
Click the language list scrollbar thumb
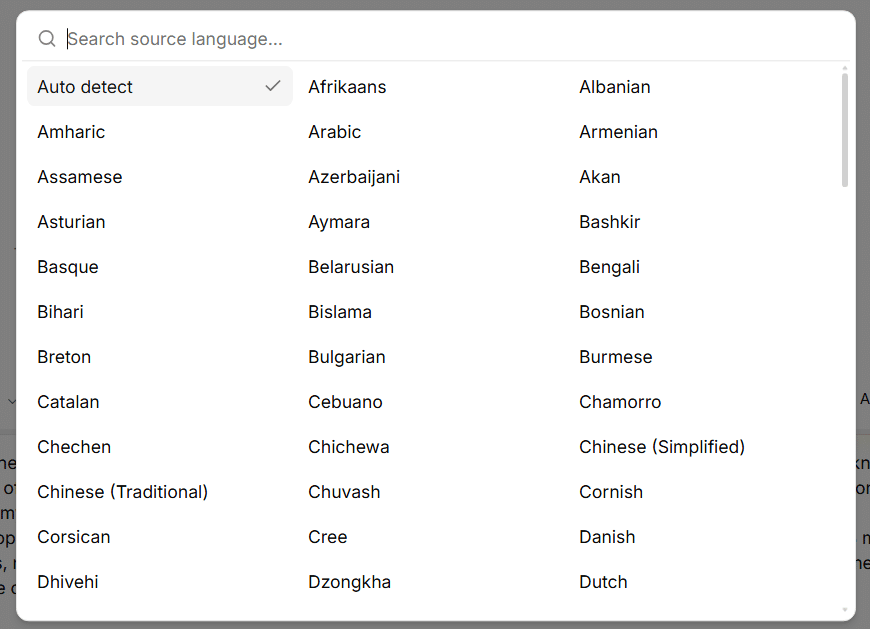point(844,130)
